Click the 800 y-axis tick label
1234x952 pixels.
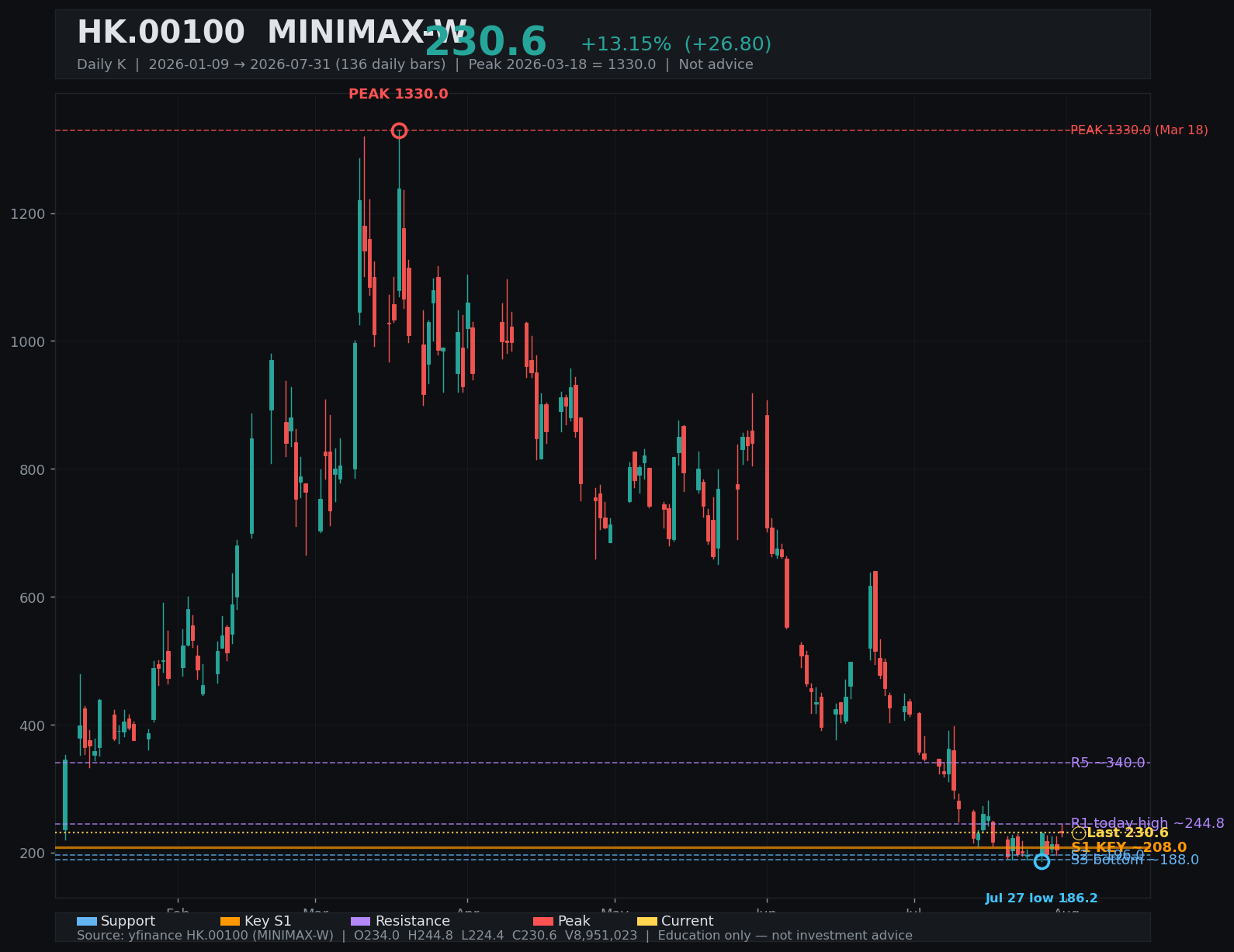[32, 470]
